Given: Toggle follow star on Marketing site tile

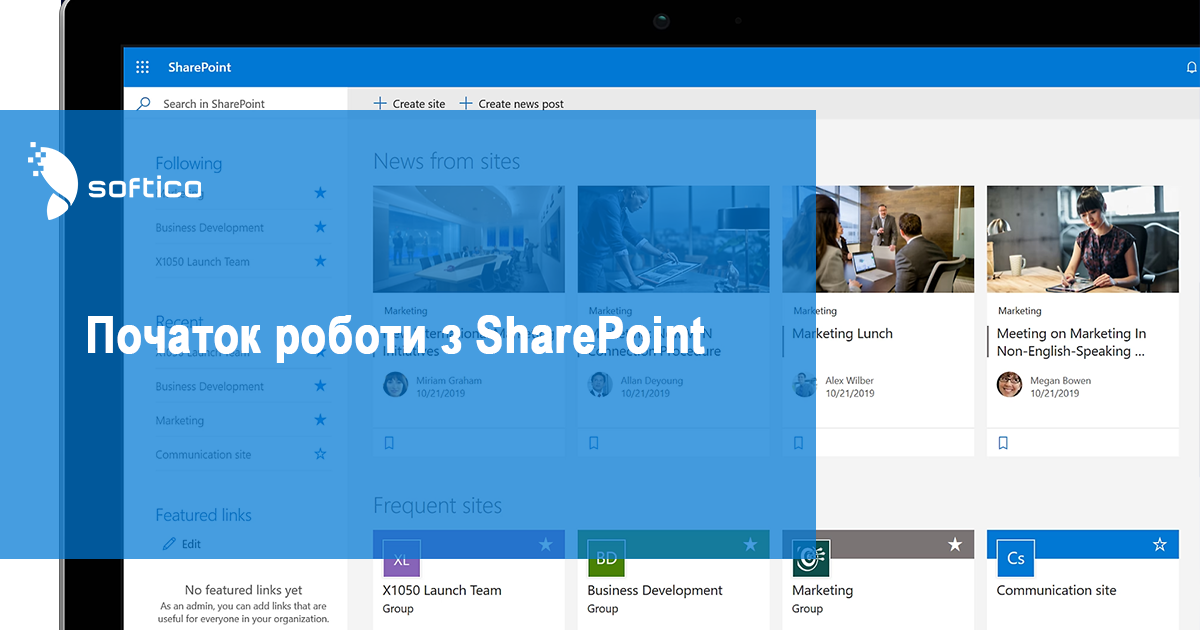Looking at the screenshot, I should pos(955,544).
